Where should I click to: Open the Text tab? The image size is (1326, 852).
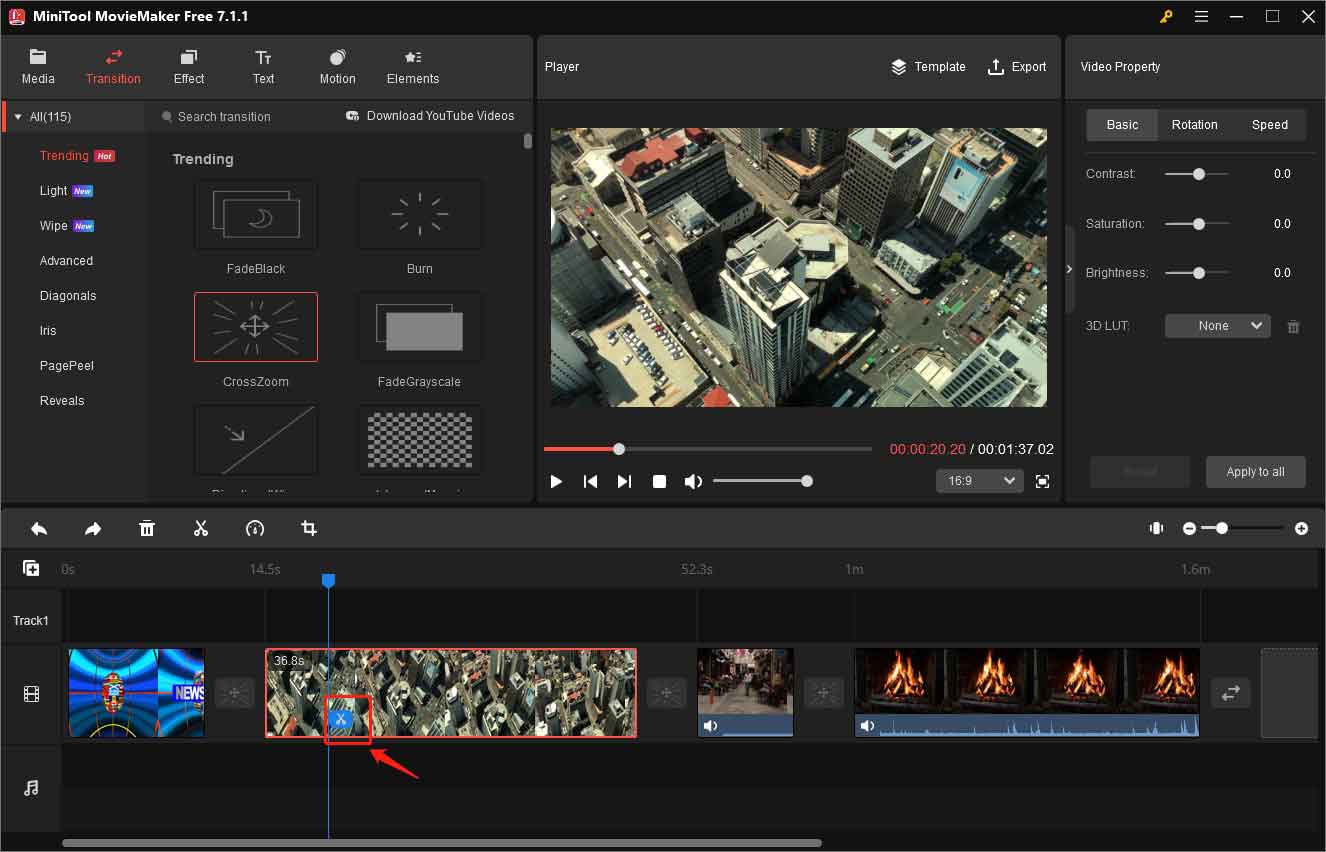click(263, 67)
